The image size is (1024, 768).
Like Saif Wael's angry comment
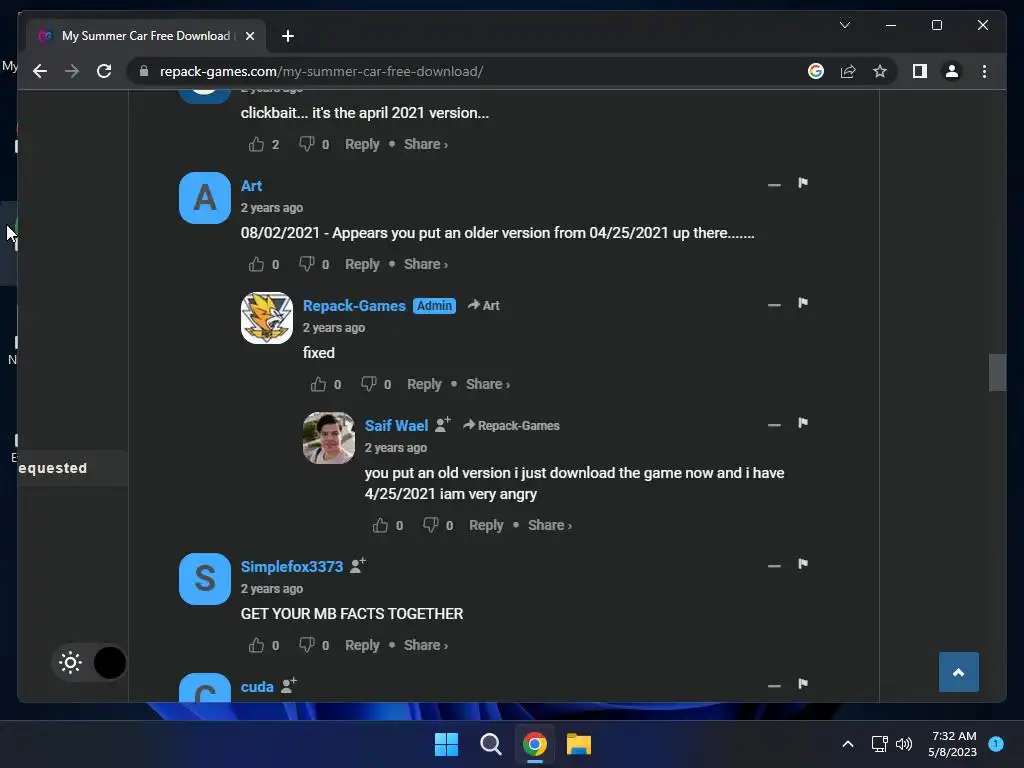pyautogui.click(x=380, y=525)
